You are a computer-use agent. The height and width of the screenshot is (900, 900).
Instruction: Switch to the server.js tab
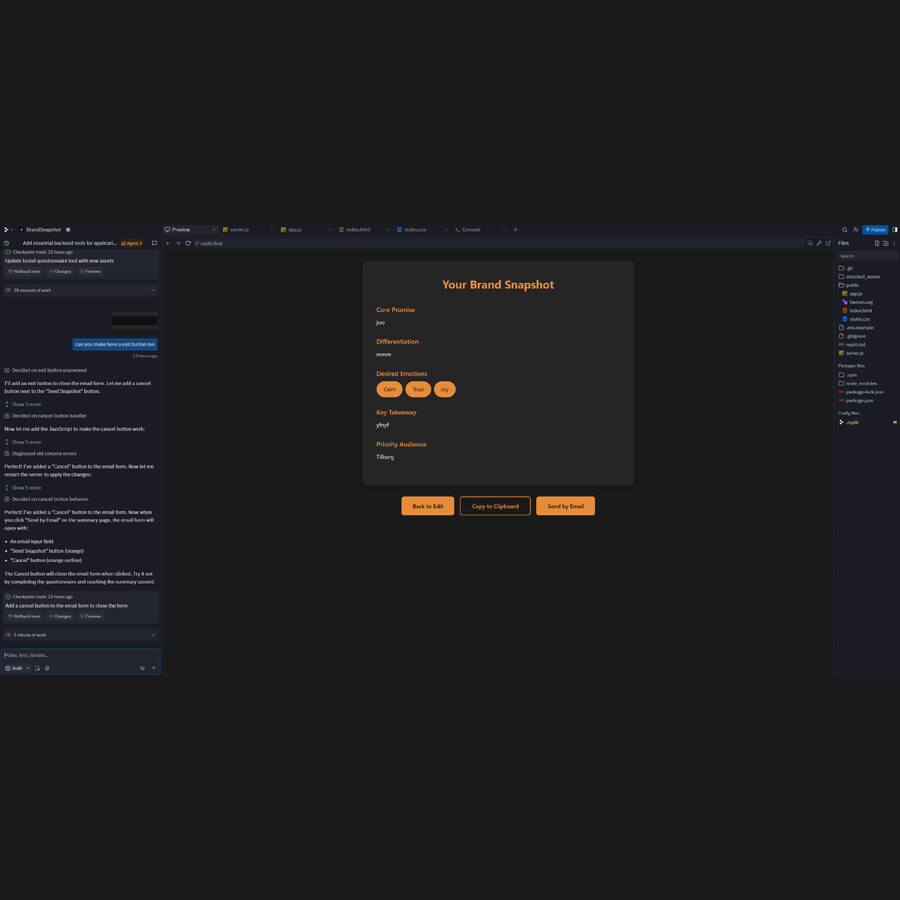tap(238, 230)
